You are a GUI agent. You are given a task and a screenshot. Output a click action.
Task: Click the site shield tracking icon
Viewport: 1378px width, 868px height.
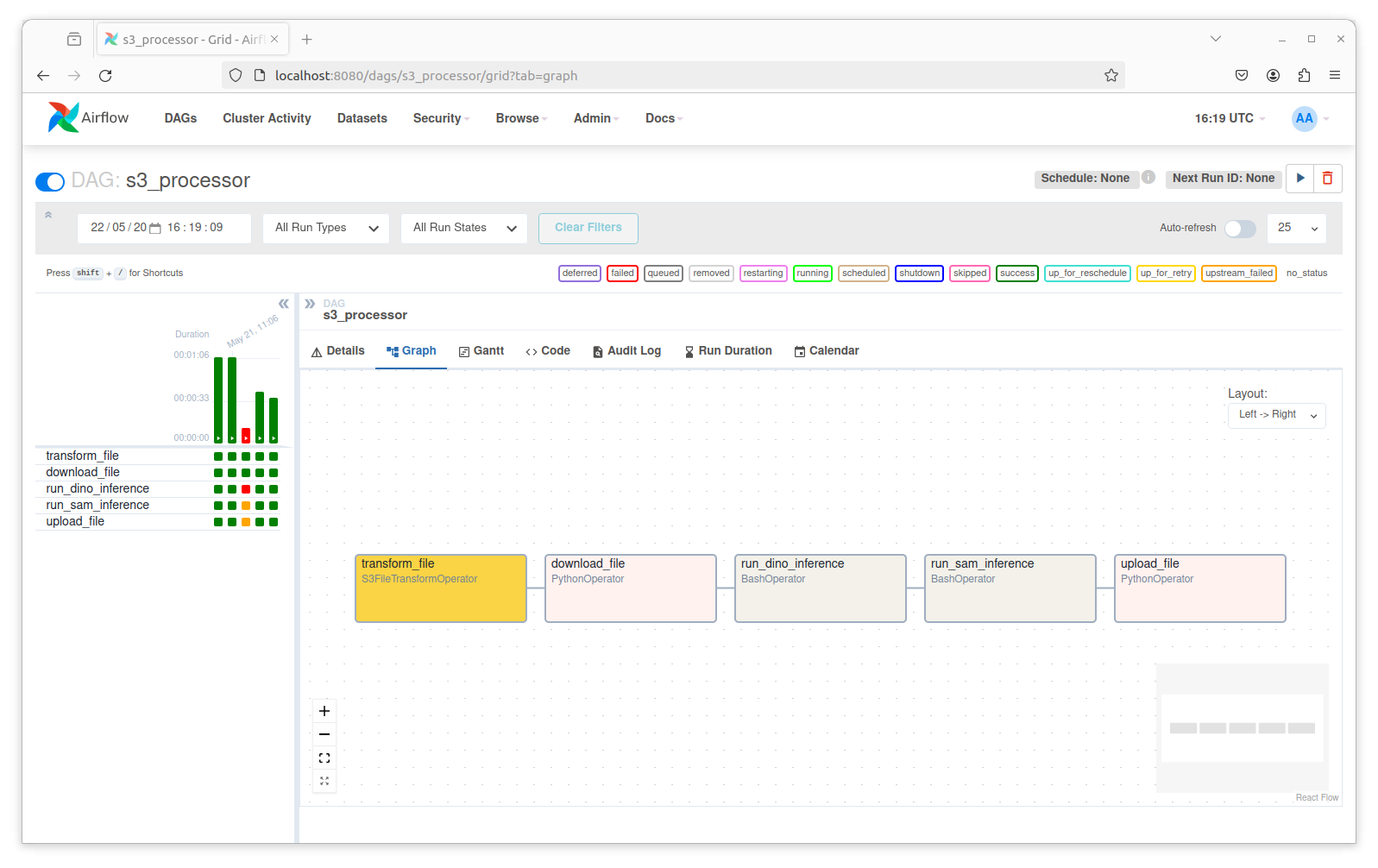point(236,76)
